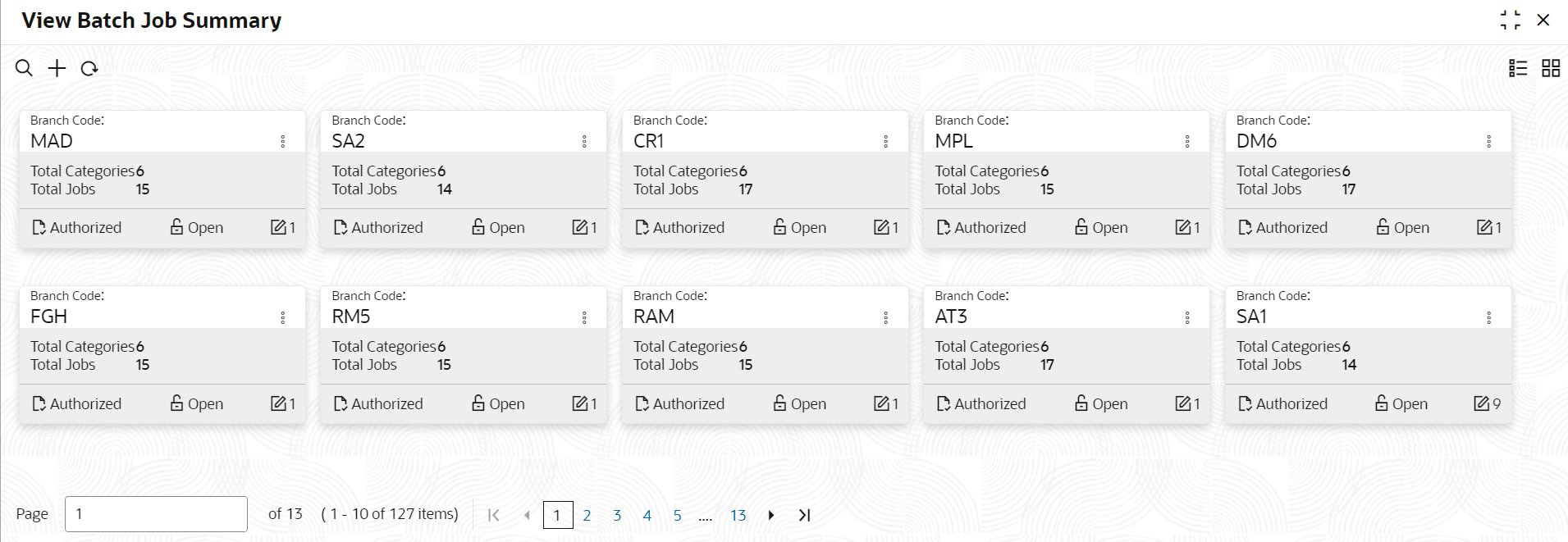
Task: Click the plus icon to add batch job
Action: pyautogui.click(x=57, y=68)
